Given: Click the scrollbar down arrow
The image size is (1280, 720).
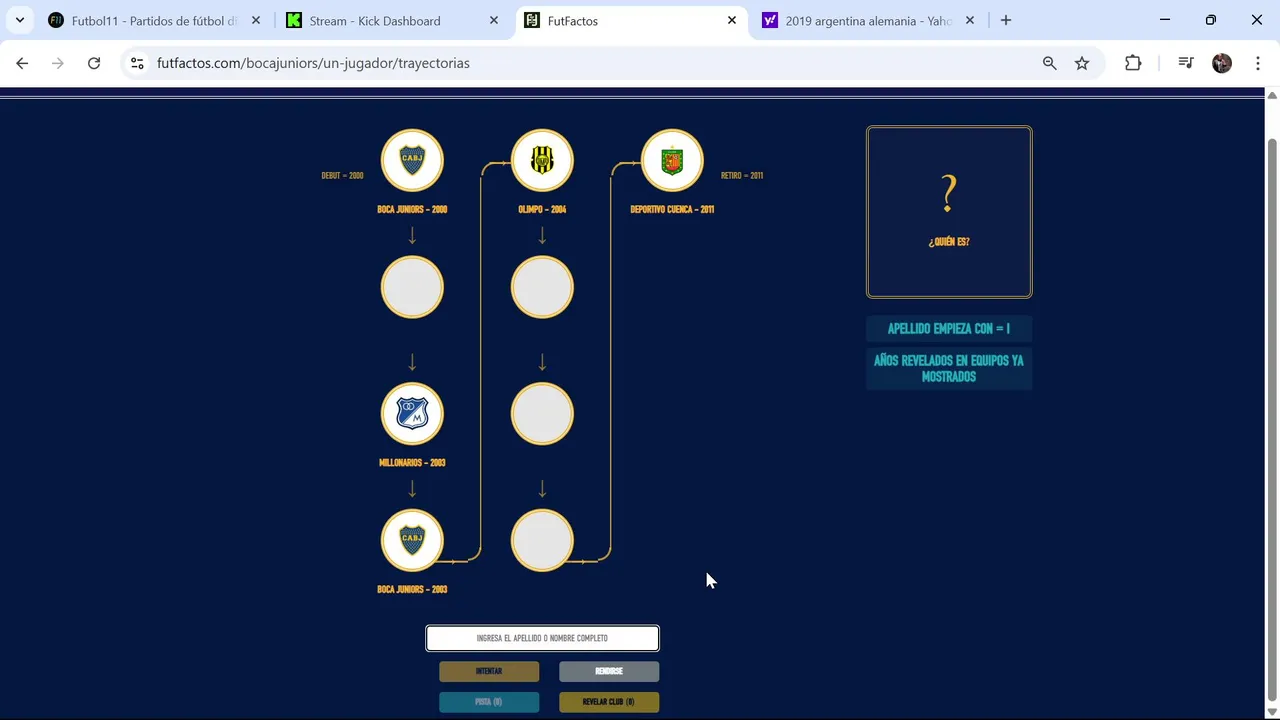Looking at the screenshot, I should tap(1272, 711).
